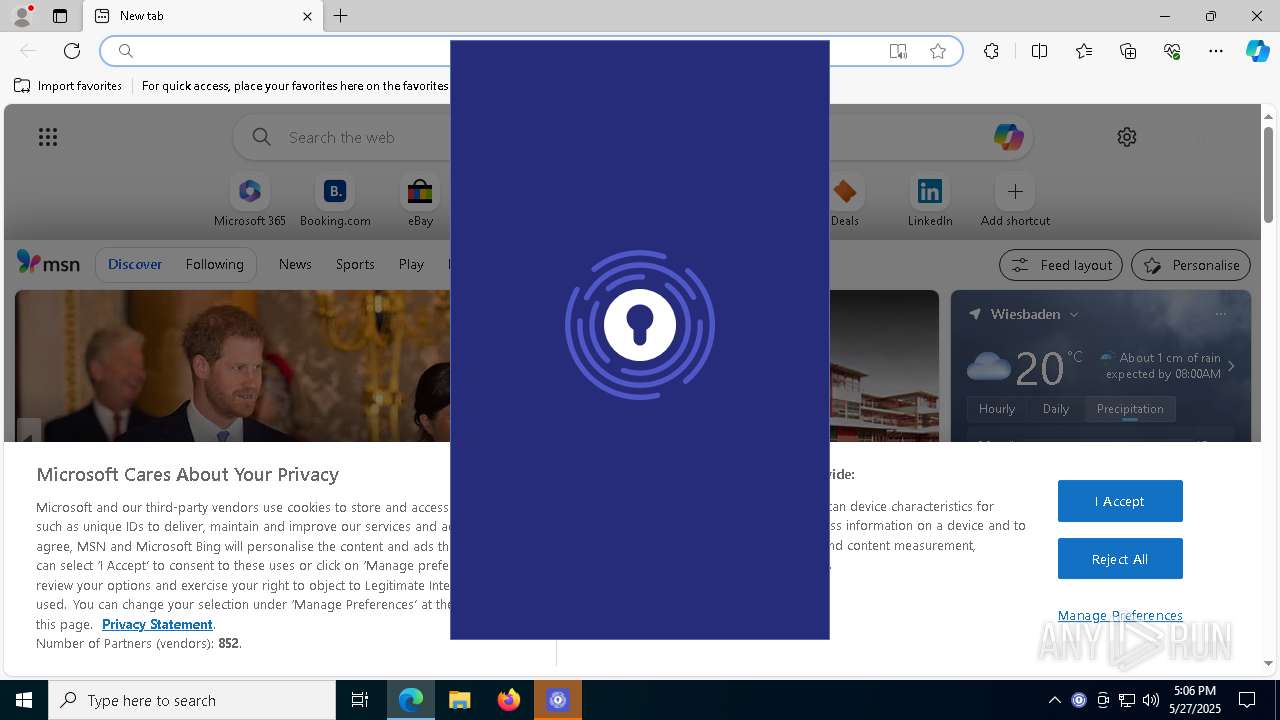1280x720 pixels.
Task: Open the LinkedIn shortcut
Action: click(930, 201)
